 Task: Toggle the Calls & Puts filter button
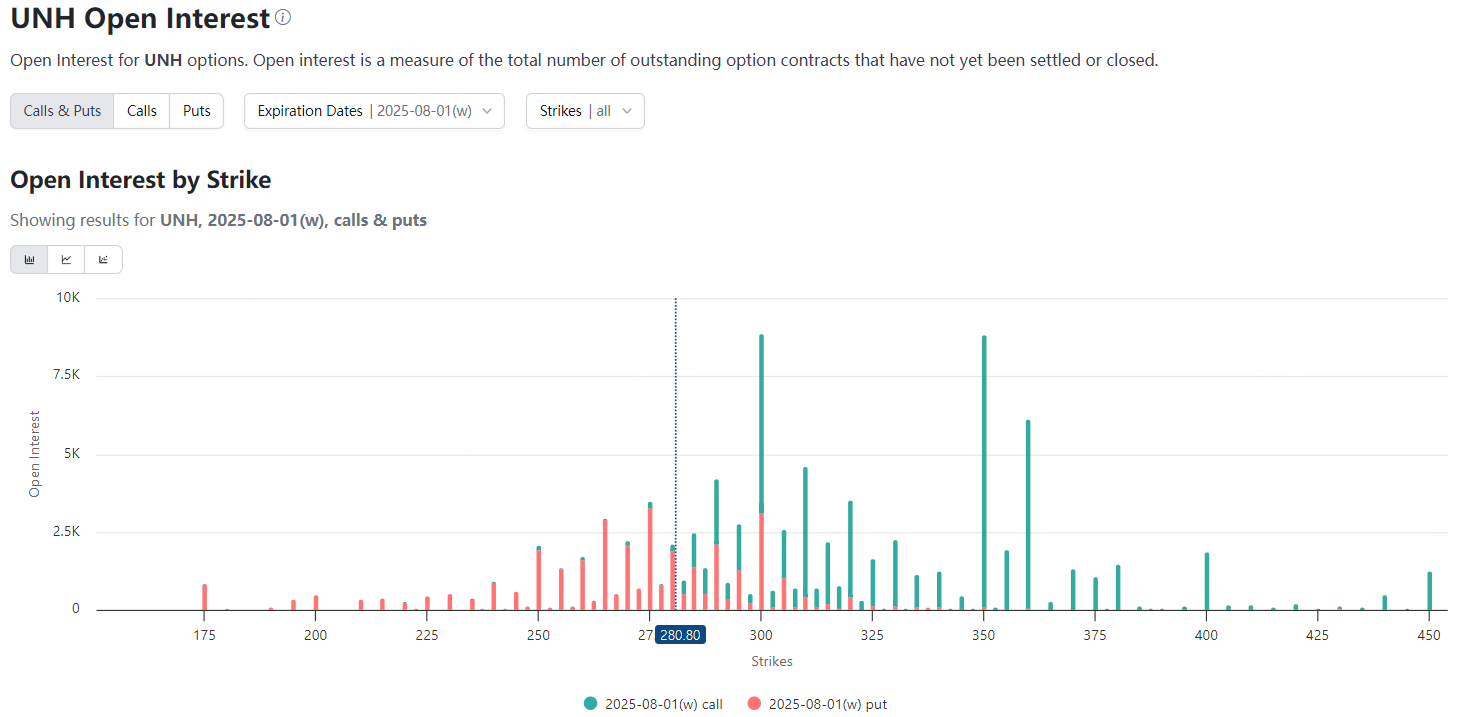[x=61, y=111]
